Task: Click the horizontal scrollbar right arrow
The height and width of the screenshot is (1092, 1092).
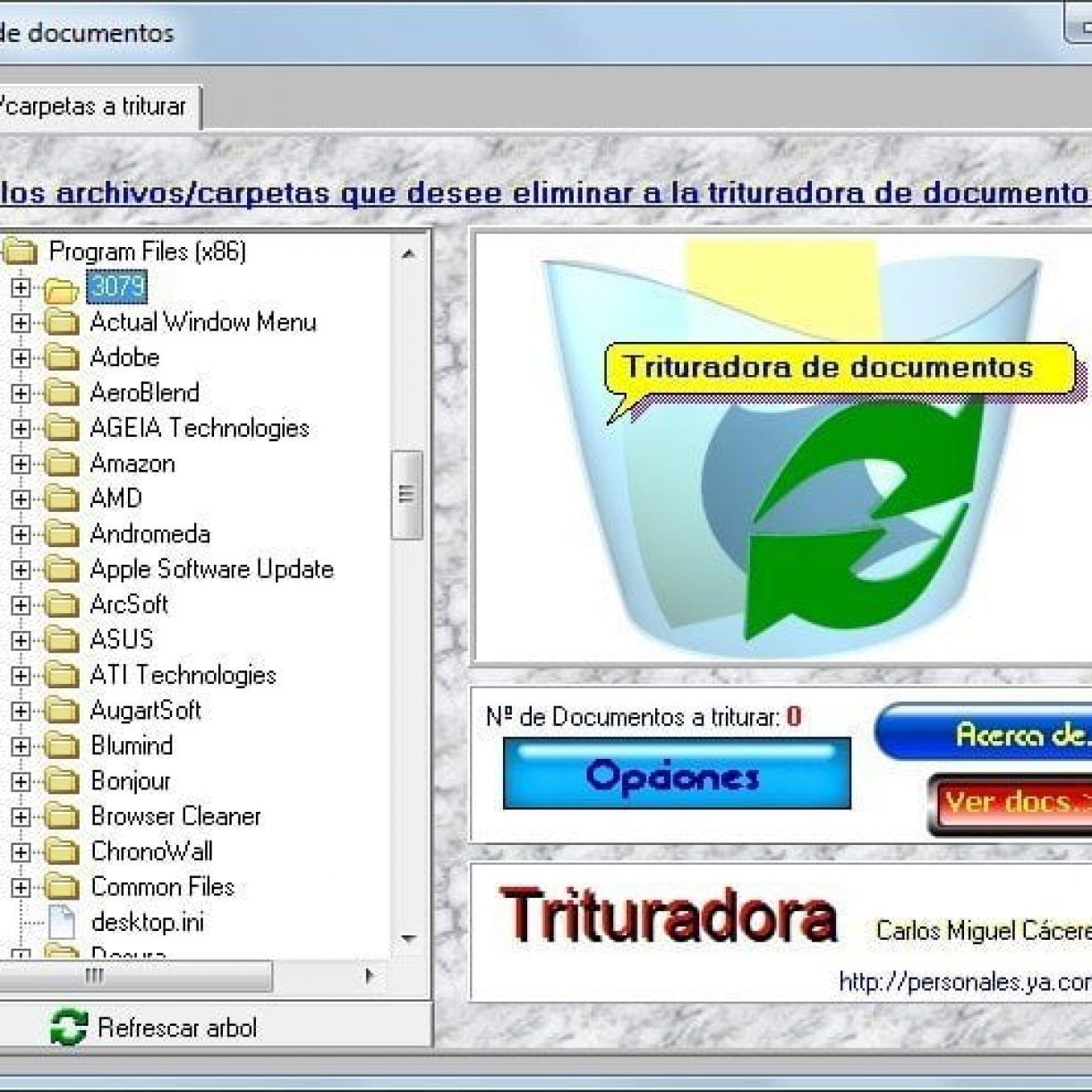Action: [370, 976]
